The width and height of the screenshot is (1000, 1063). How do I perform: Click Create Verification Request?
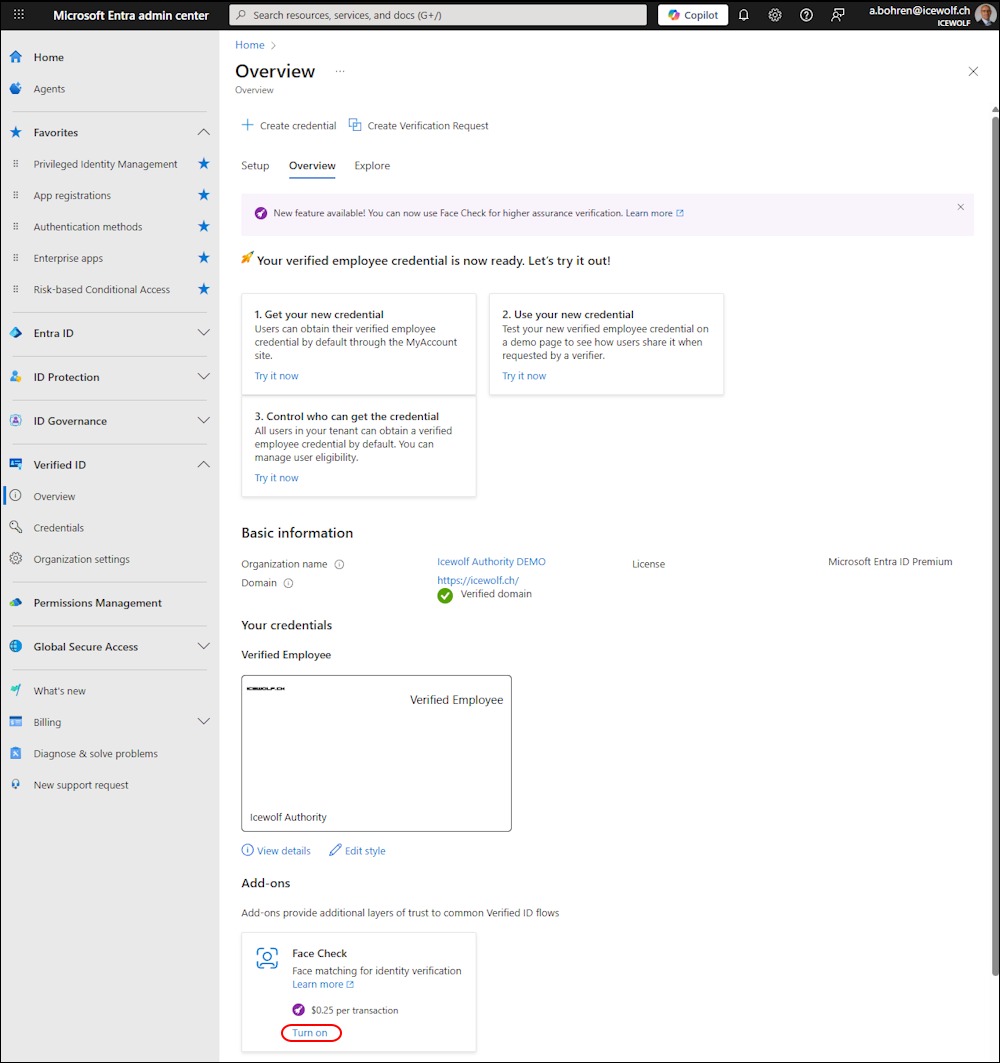pyautogui.click(x=418, y=125)
